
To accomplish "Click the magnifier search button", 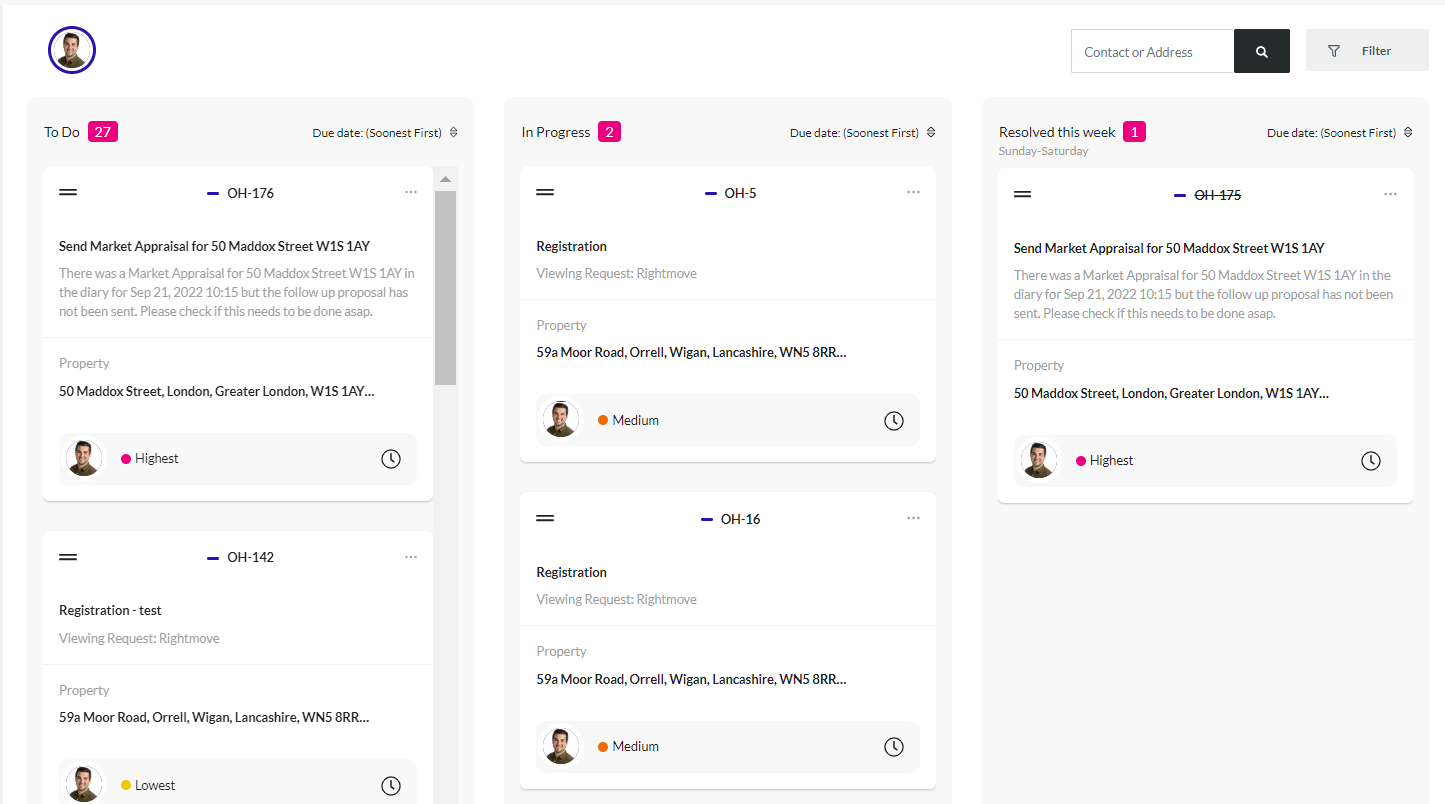I will point(1261,51).
